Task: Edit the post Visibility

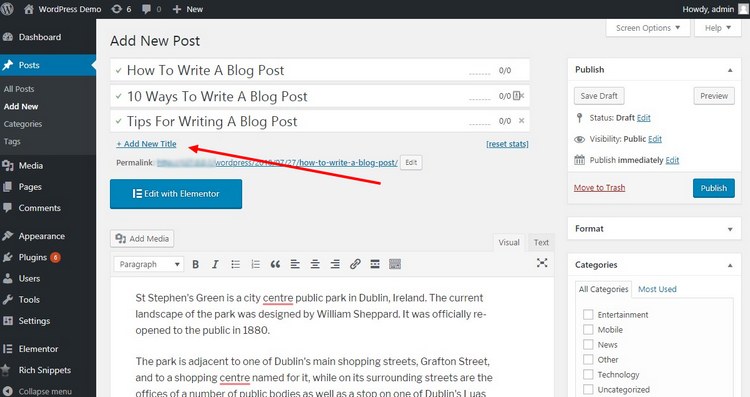Action: tap(655, 139)
